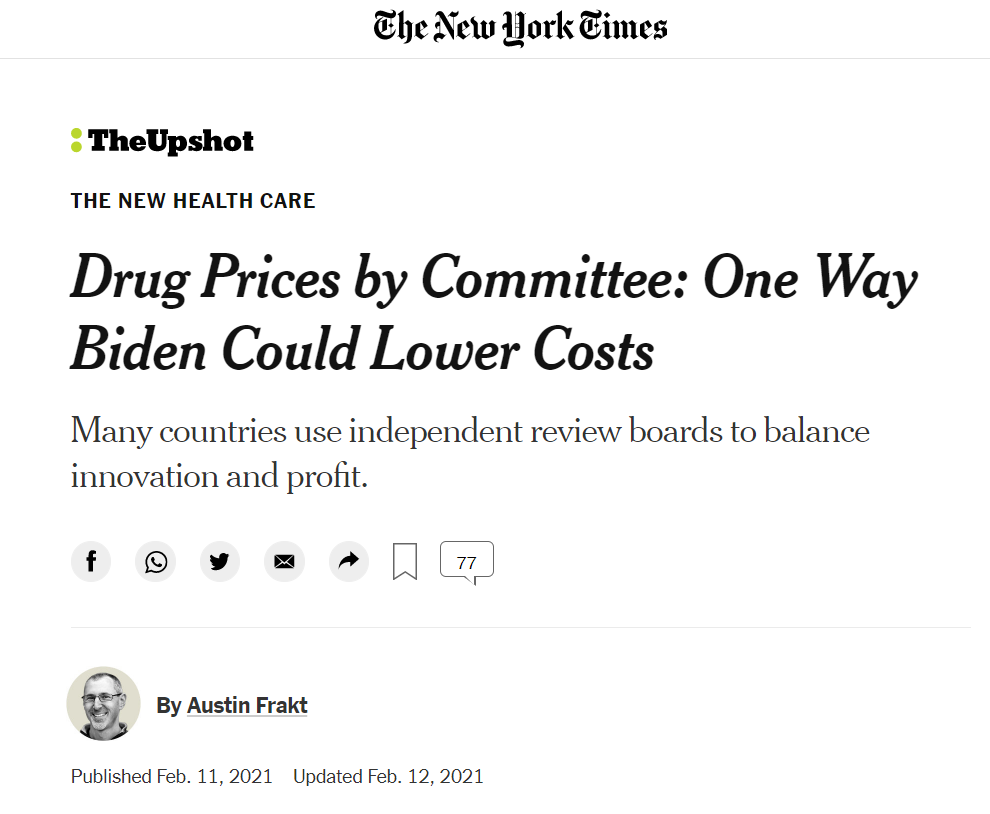Open the TheUpshot section wordmark
Image resolution: width=990 pixels, height=814 pixels.
pyautogui.click(x=171, y=141)
